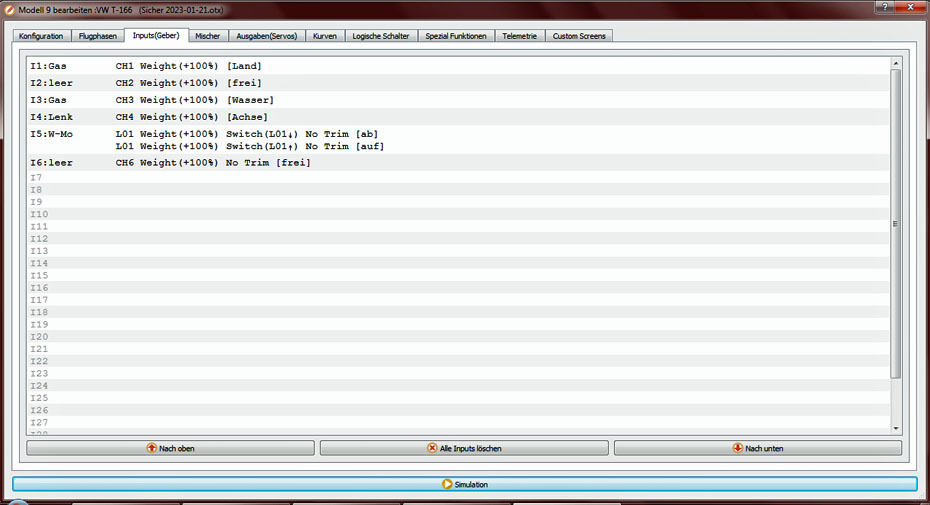
Task: Click the red down-arrow icon on Nach unten
Action: coord(738,448)
